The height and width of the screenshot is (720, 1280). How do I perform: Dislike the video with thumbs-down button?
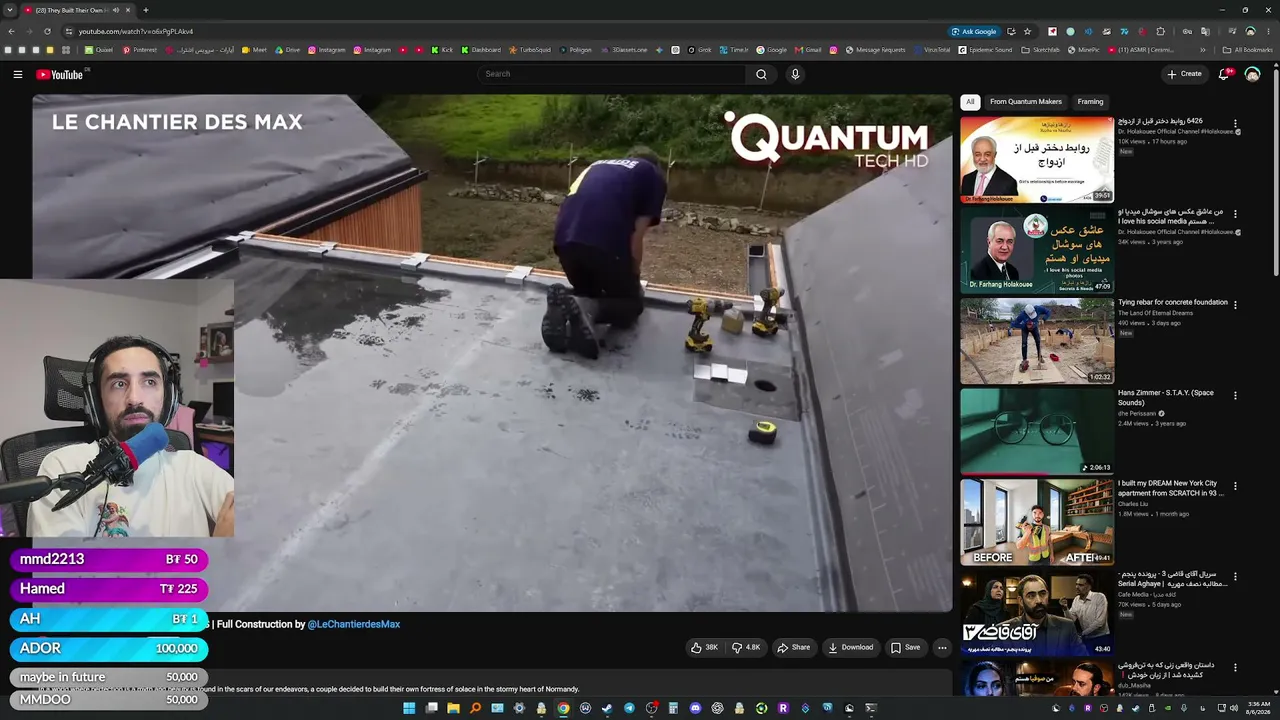point(746,647)
